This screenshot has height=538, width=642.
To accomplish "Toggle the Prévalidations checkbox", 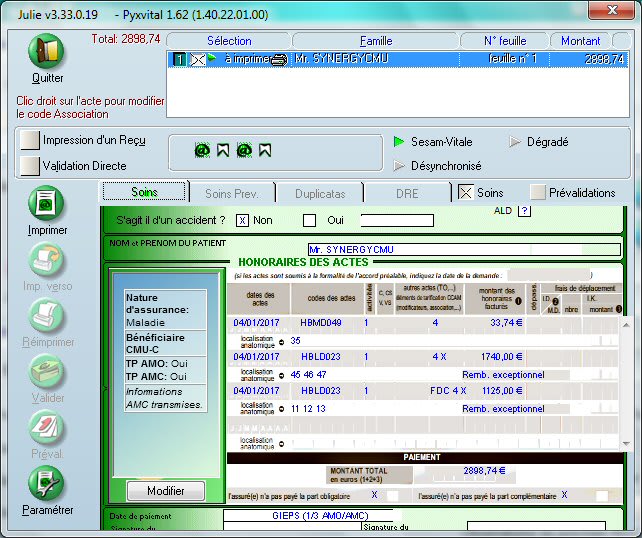I will pyautogui.click(x=539, y=192).
